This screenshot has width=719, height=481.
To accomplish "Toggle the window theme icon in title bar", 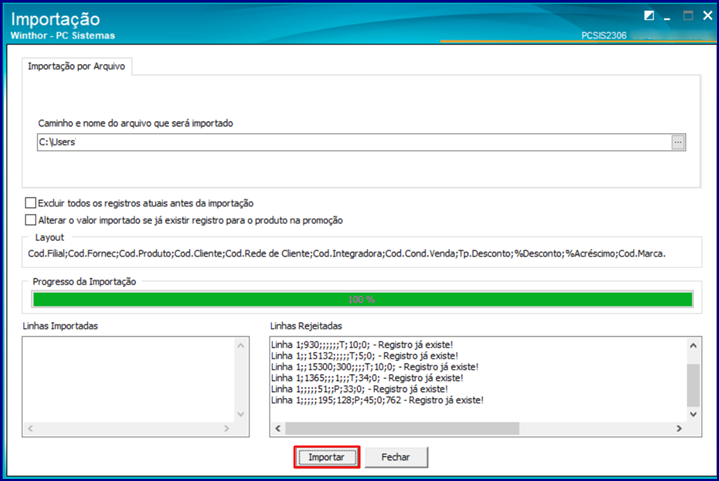I will point(649,16).
